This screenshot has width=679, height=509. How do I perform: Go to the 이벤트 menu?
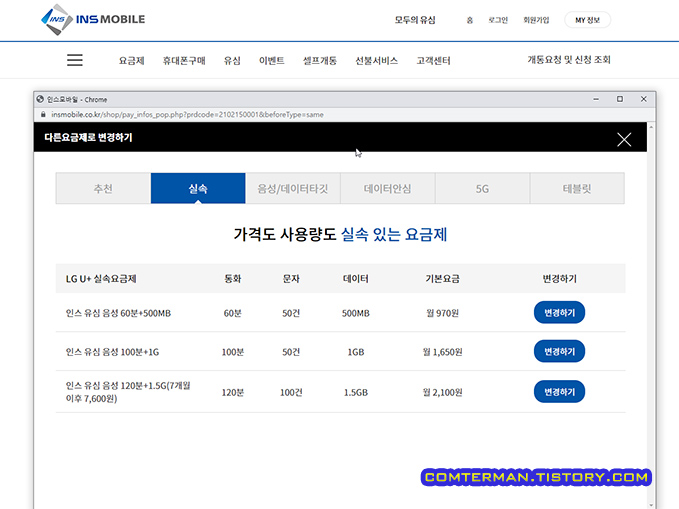272,61
